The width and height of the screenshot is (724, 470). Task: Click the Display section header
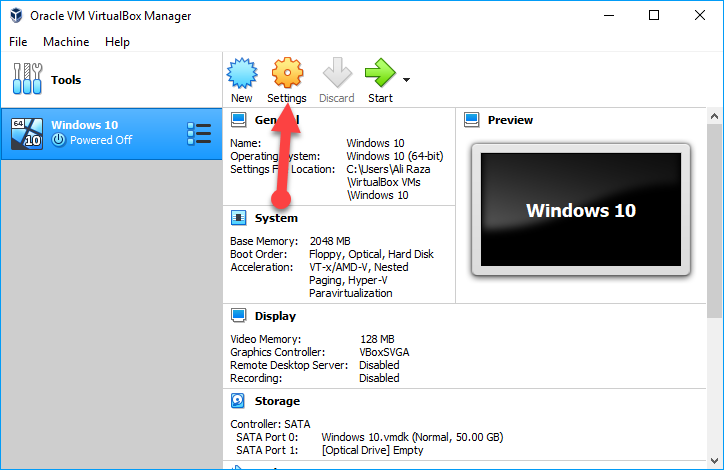coord(275,316)
